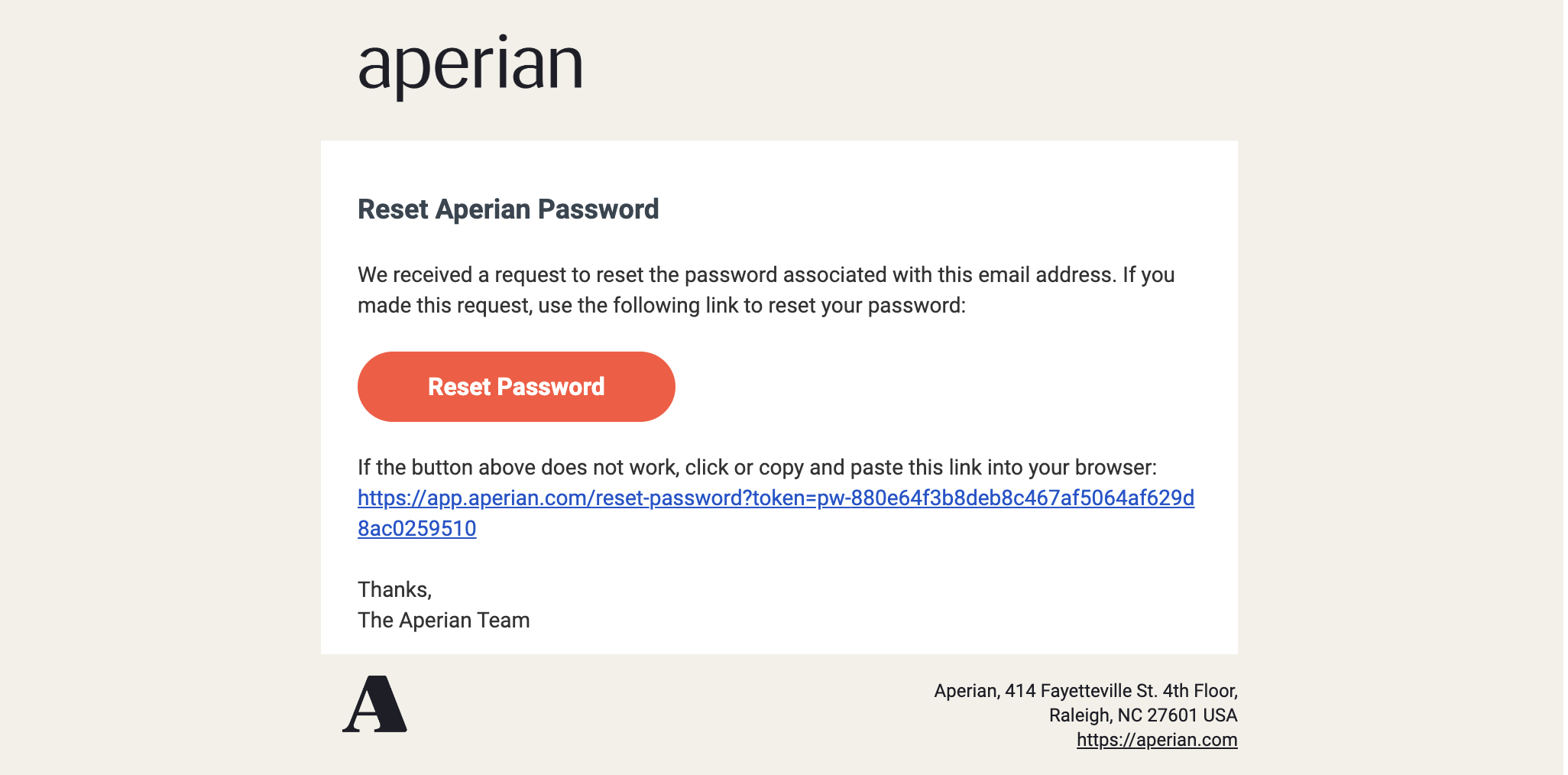1568x775 pixels.
Task: Click the 'Raleigh, NC 27601 USA' address line
Action: (x=1143, y=715)
